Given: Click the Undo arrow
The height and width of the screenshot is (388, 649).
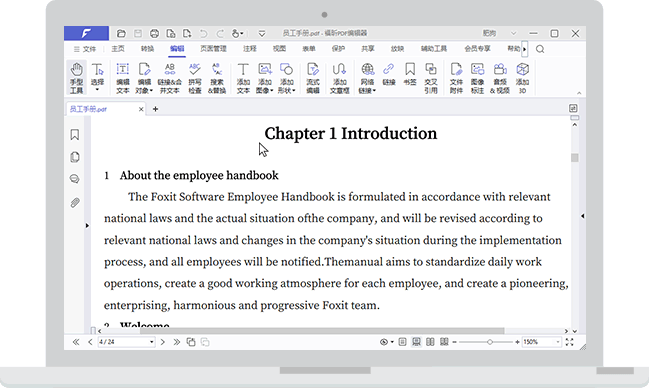Looking at the screenshot, I should [203, 34].
